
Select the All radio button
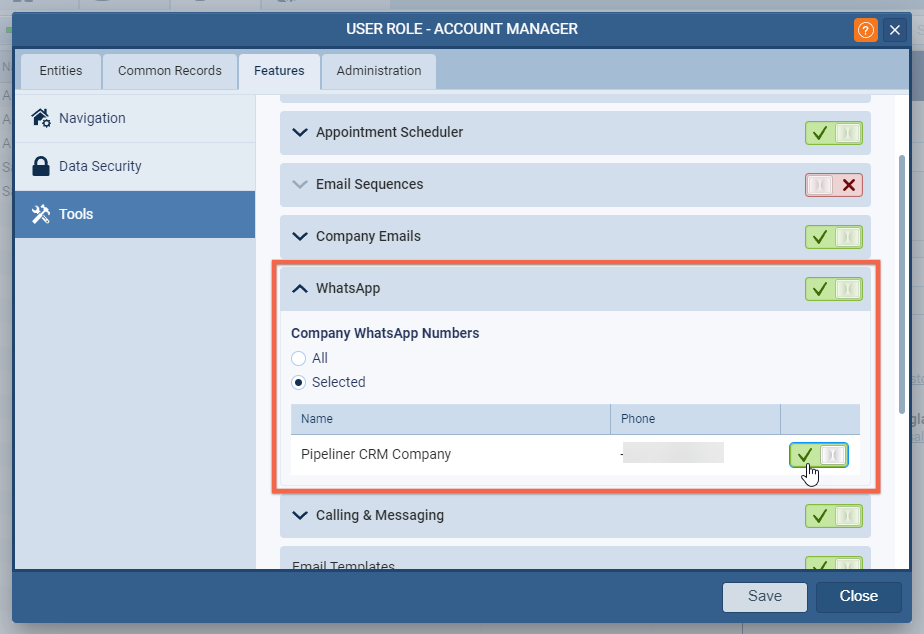pos(298,358)
